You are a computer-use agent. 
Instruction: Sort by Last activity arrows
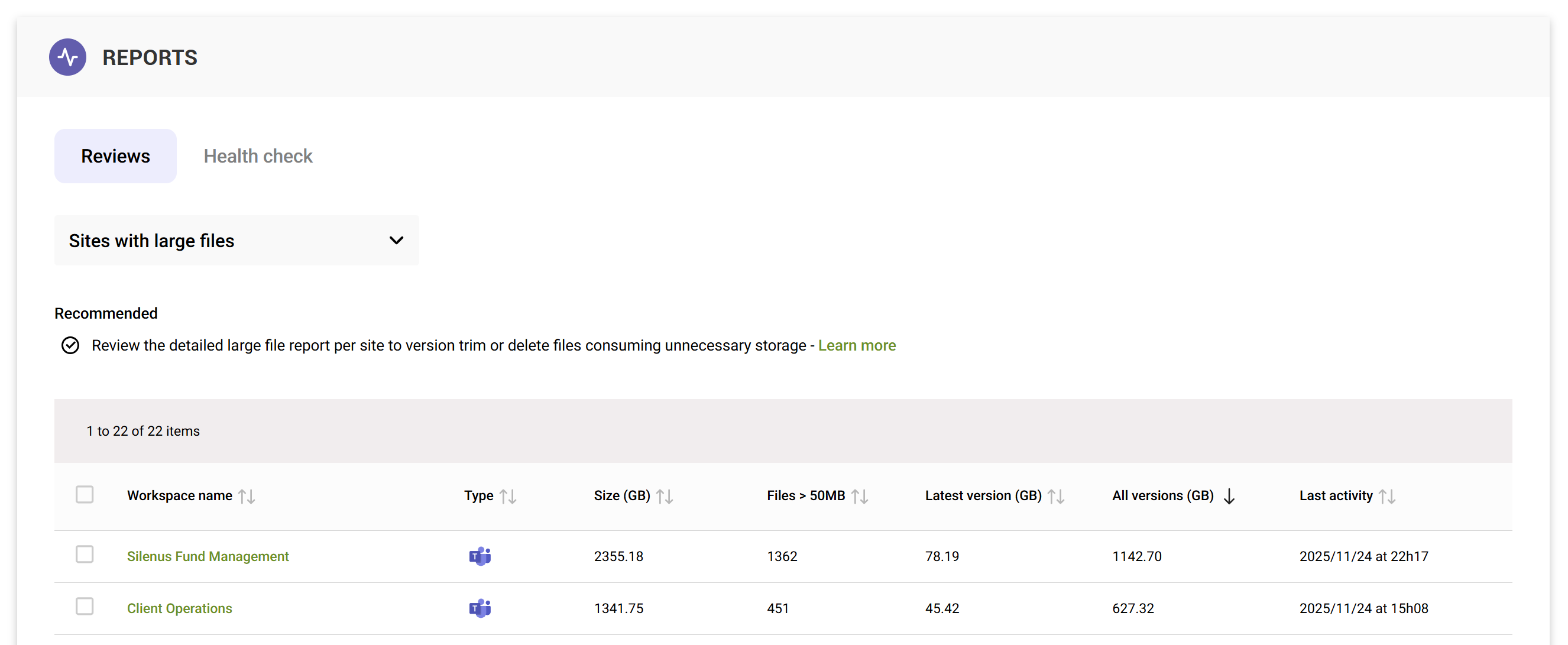1387,496
